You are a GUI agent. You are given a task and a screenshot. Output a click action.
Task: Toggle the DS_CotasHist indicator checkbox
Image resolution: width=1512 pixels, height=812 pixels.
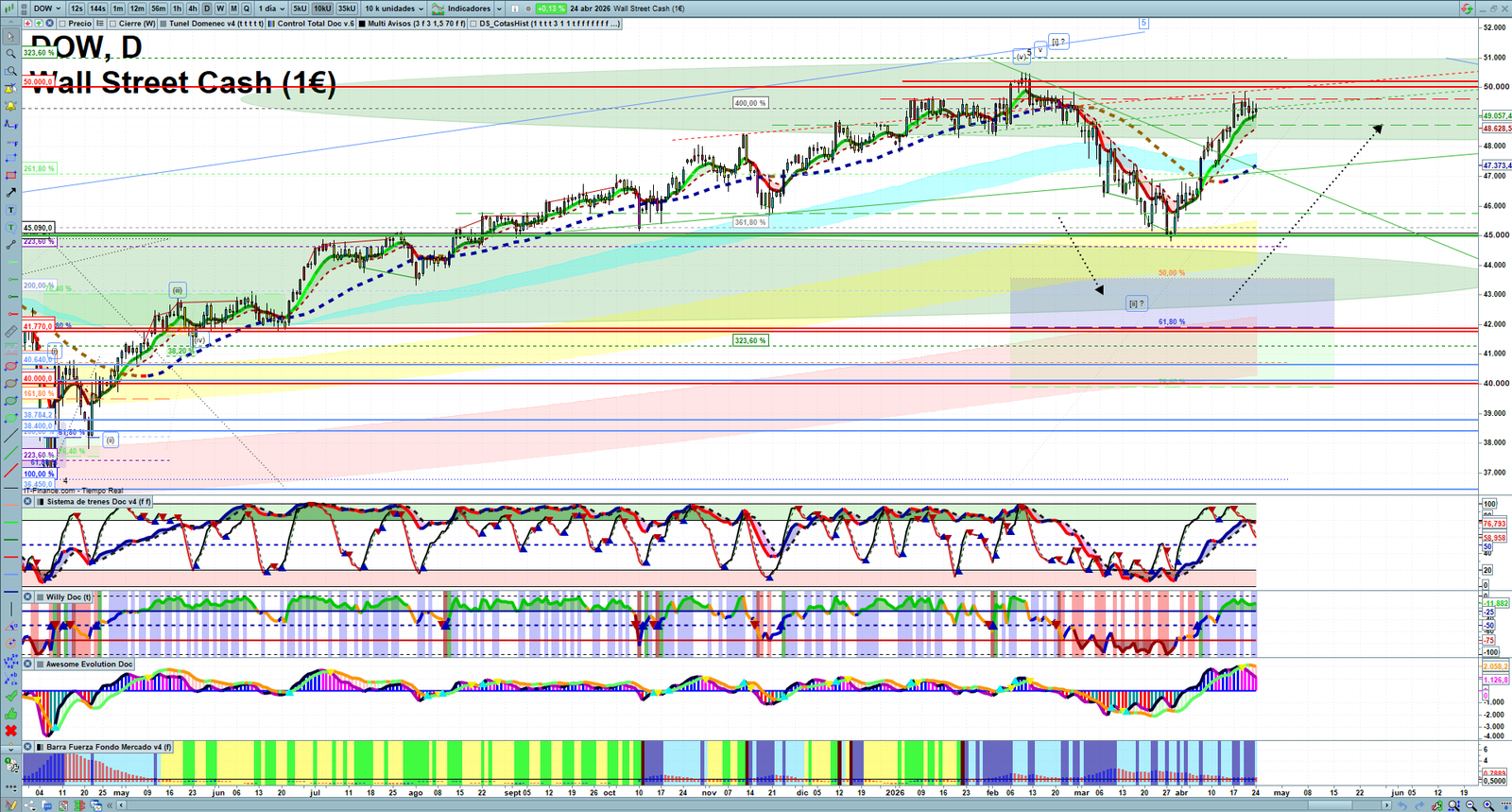tap(473, 24)
